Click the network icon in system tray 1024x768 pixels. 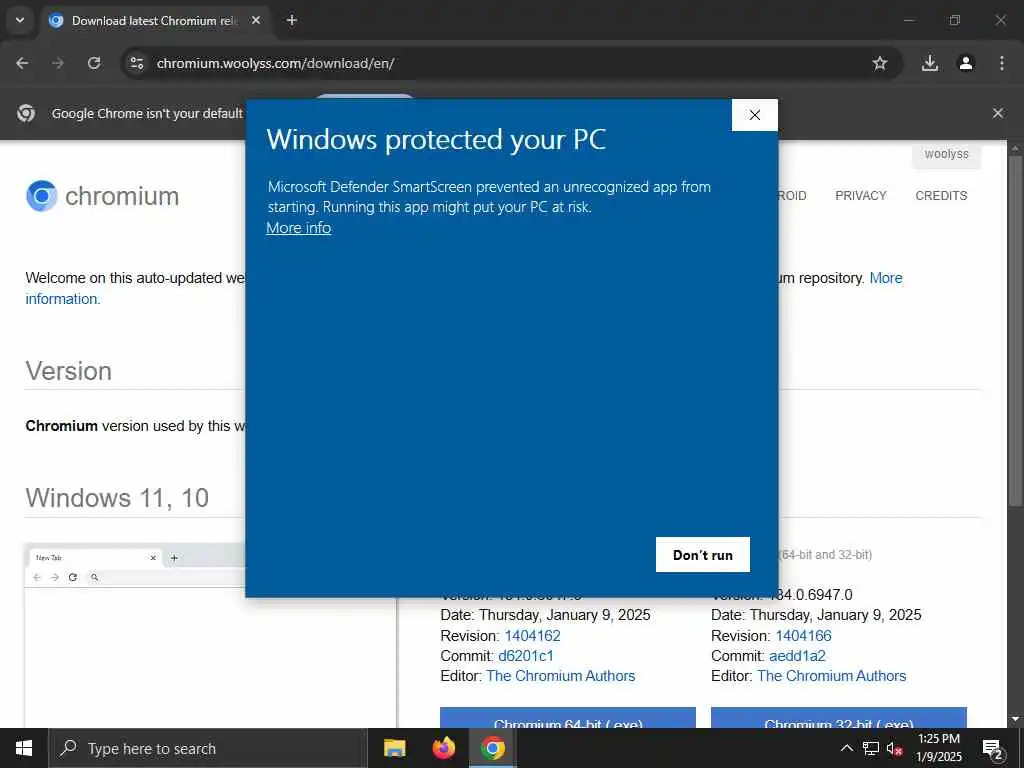tap(871, 748)
